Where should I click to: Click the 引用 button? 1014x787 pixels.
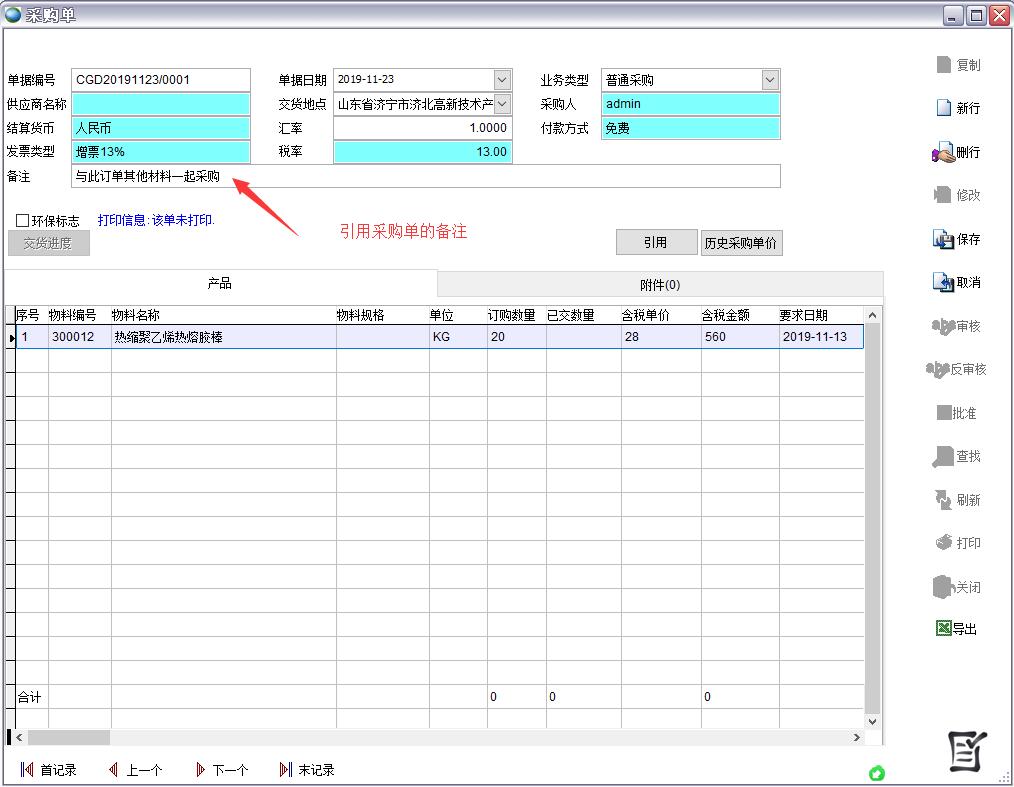(x=655, y=243)
